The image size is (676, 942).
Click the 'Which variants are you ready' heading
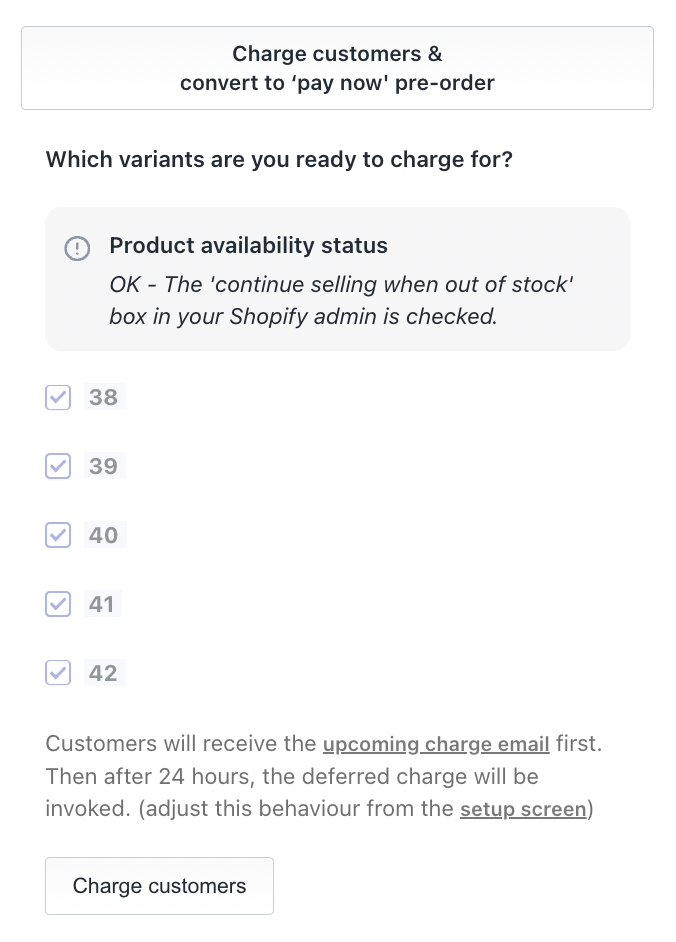(x=279, y=160)
